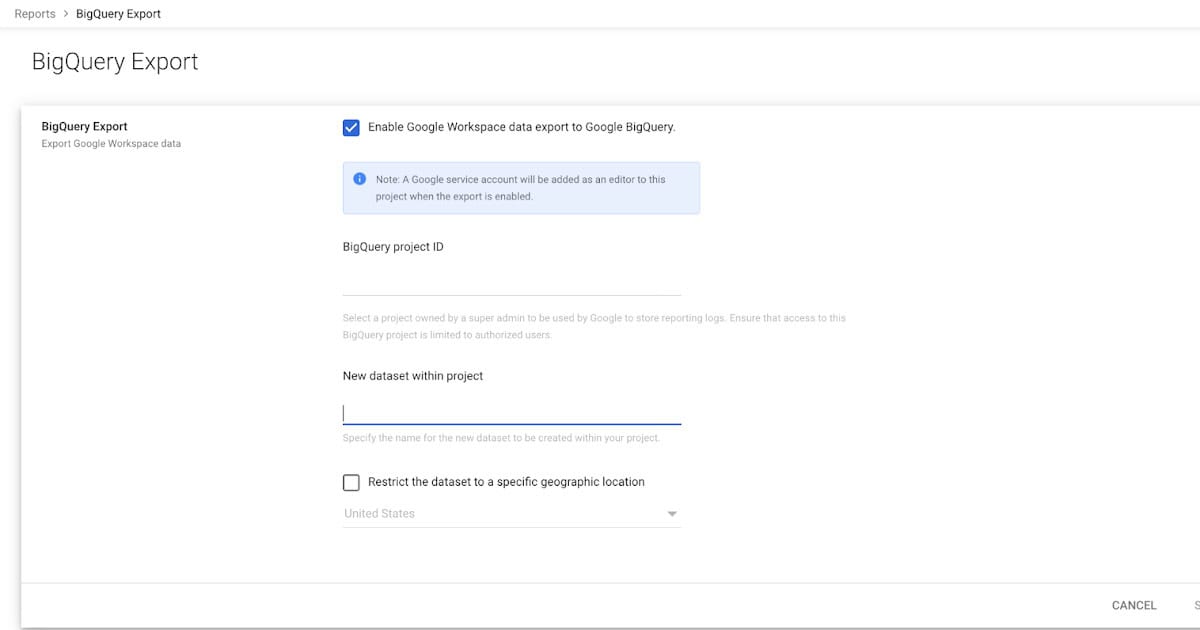Select BigQuery Export breadcrumb item
Viewport: 1200px width, 630px height.
(118, 14)
